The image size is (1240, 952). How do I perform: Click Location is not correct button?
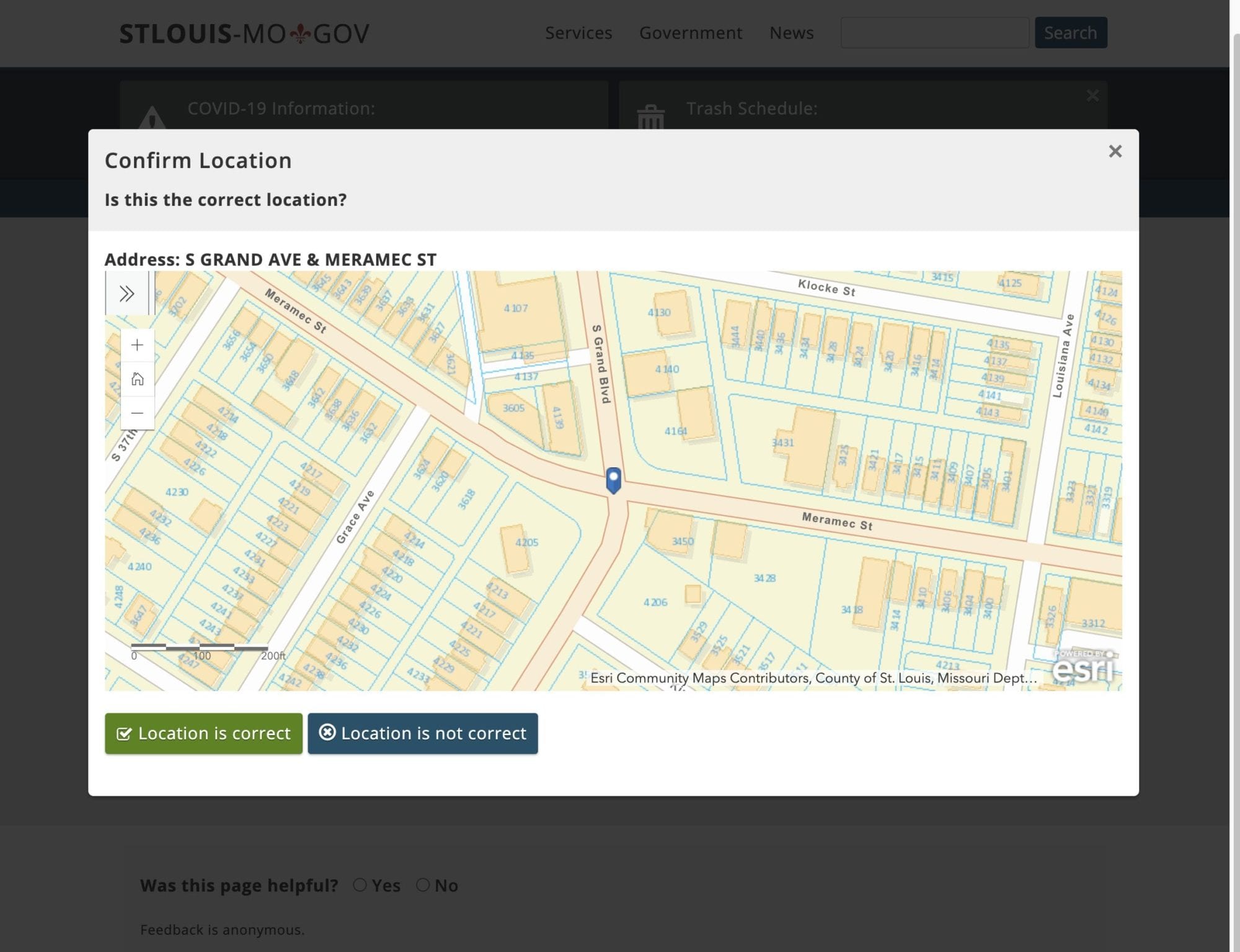422,733
